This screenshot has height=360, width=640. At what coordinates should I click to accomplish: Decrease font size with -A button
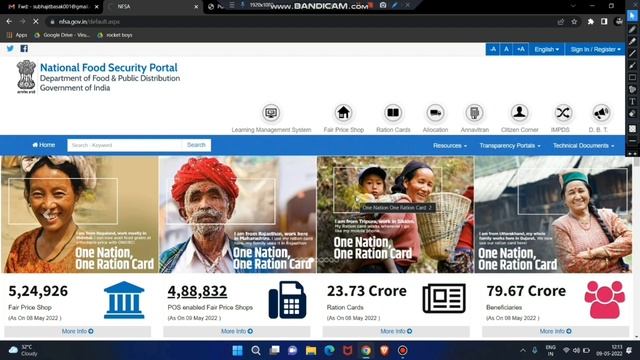[x=493, y=49]
